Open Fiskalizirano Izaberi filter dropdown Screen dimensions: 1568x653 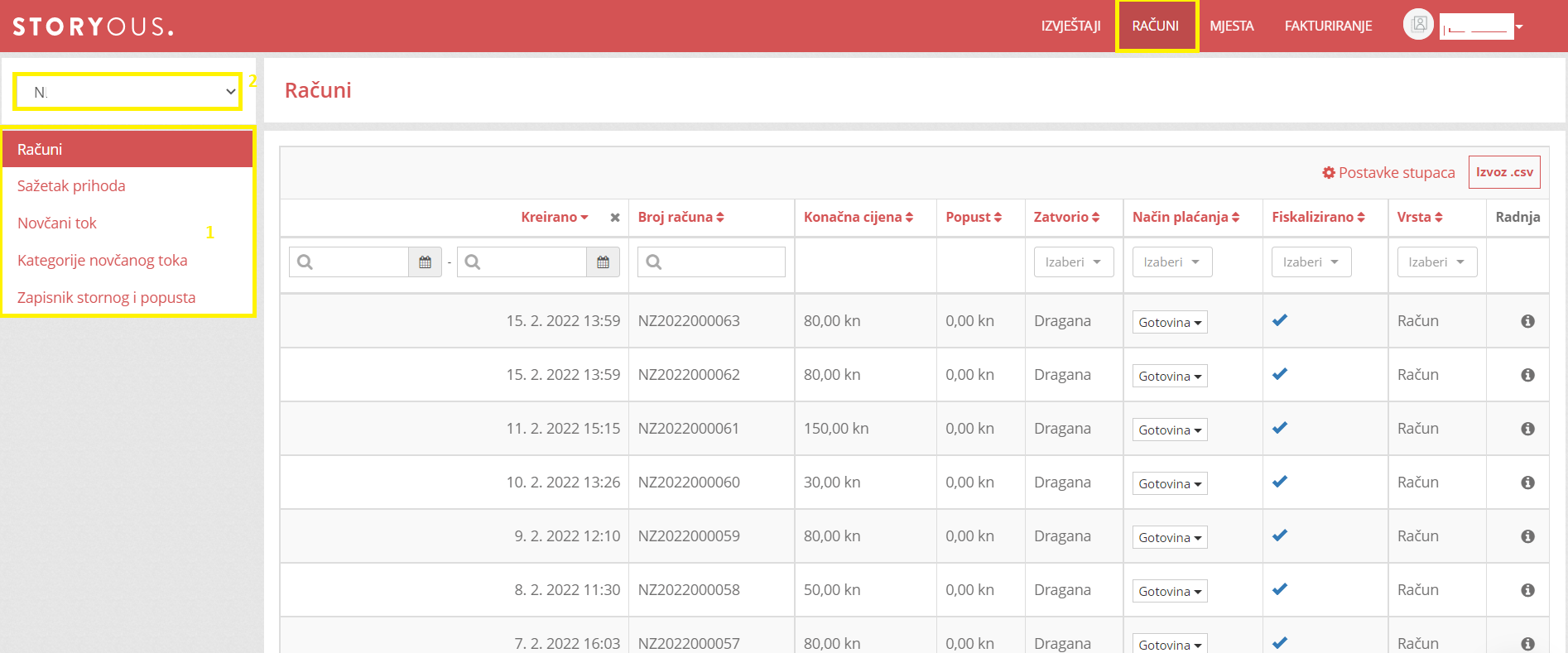coord(1311,262)
